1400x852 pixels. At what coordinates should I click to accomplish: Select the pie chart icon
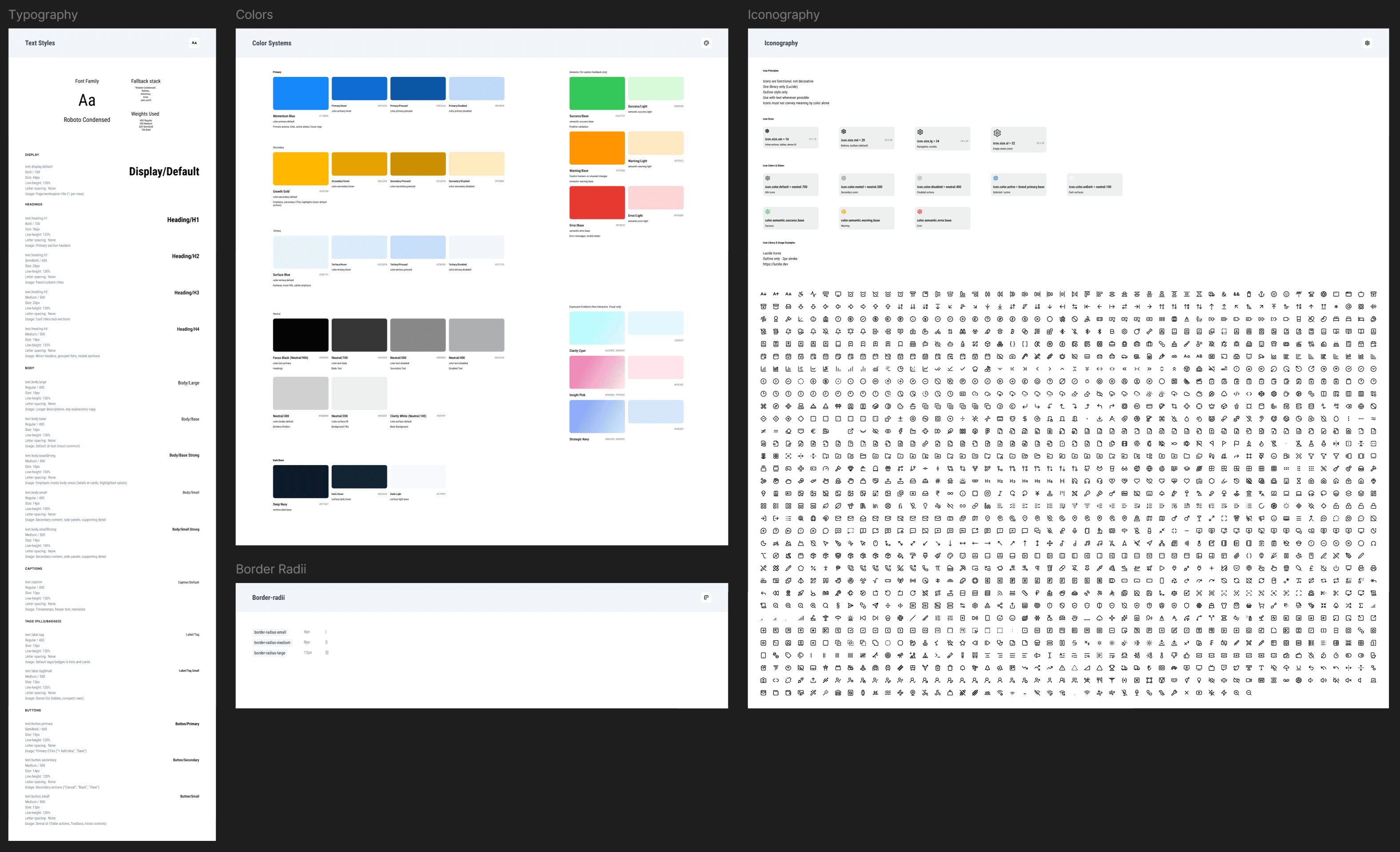pos(900,370)
